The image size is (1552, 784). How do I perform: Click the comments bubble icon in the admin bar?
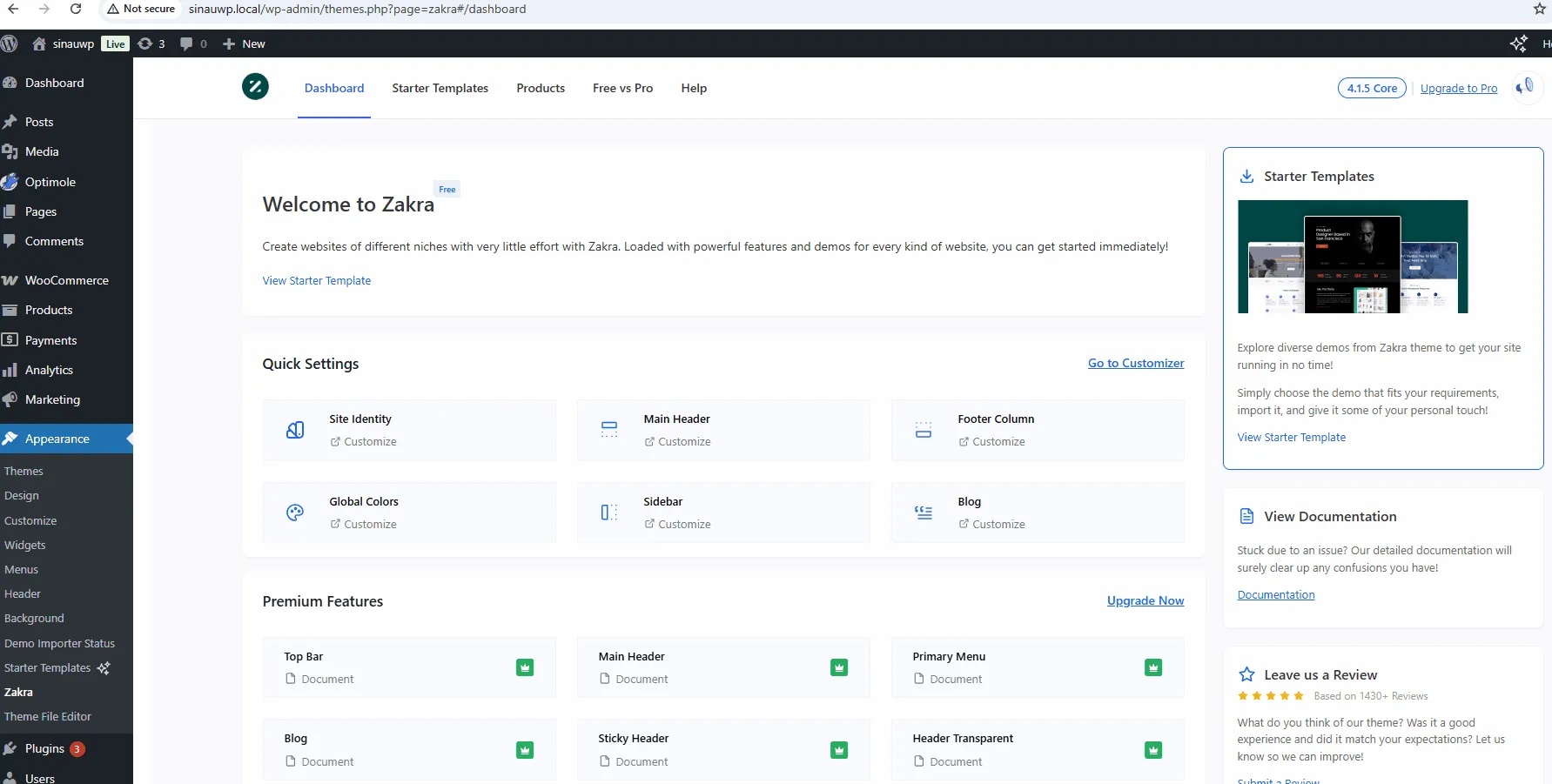[186, 44]
